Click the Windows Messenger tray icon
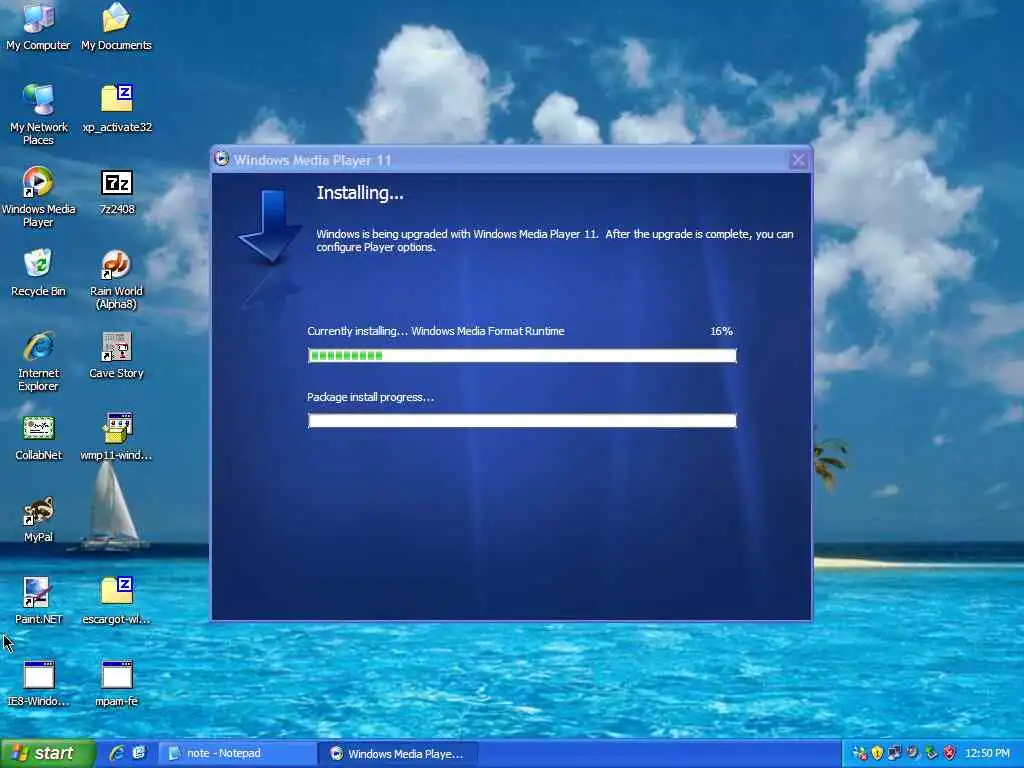 (860, 754)
